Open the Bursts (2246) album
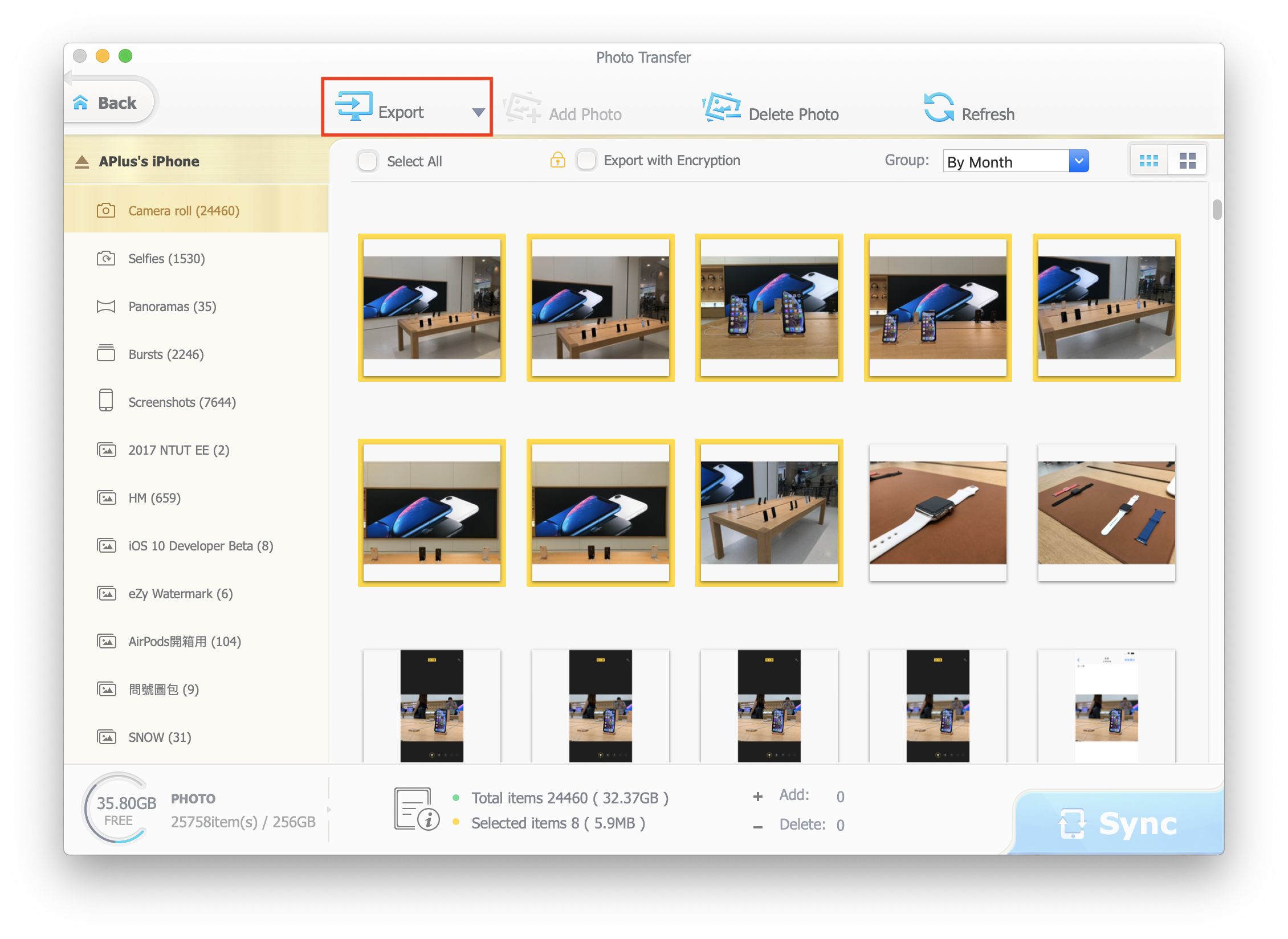 tap(196, 354)
